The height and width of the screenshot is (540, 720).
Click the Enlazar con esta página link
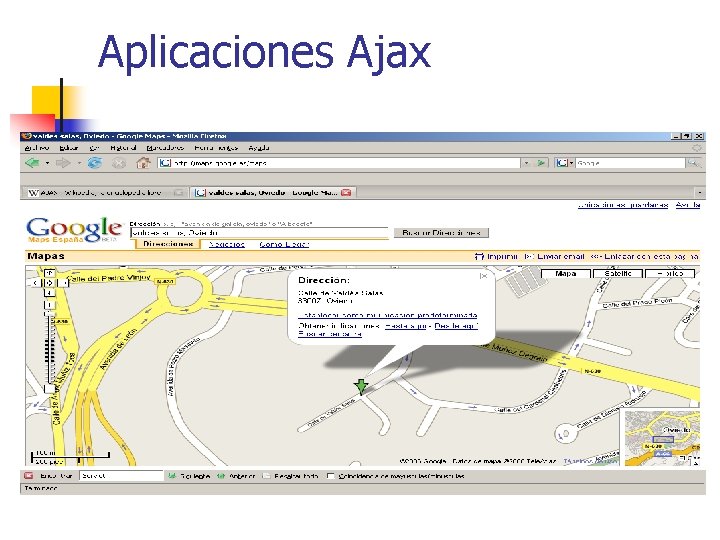[x=651, y=256]
